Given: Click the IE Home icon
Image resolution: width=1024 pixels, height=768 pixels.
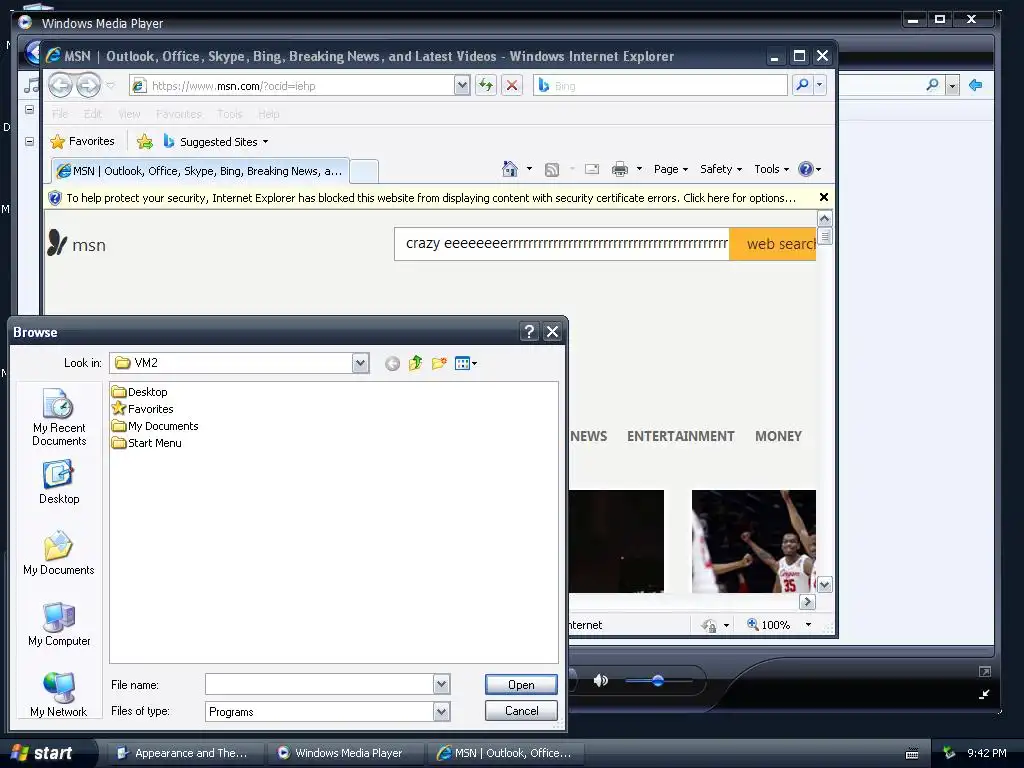Looking at the screenshot, I should pos(509,169).
